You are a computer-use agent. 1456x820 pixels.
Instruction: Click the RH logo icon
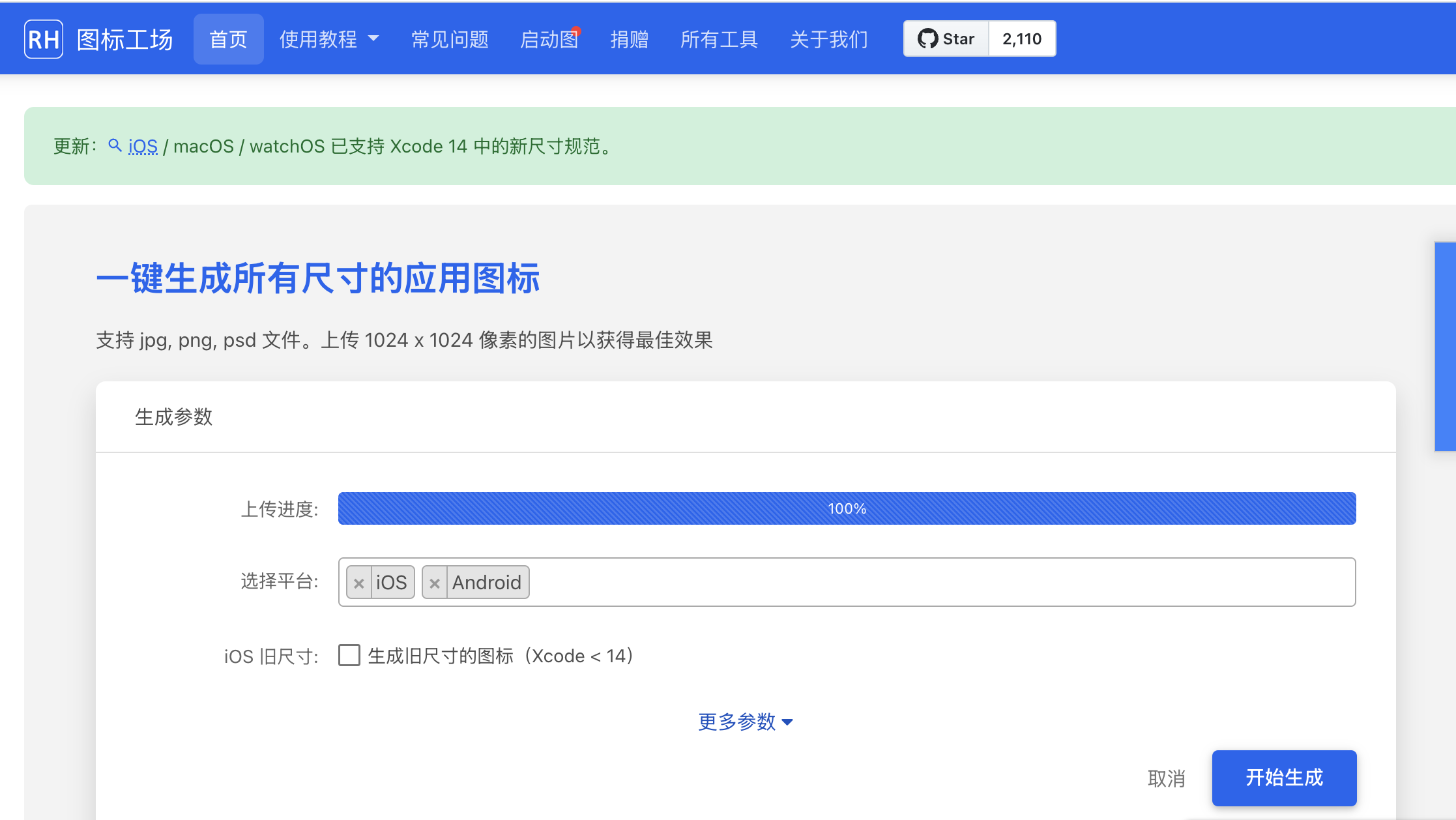coord(44,39)
